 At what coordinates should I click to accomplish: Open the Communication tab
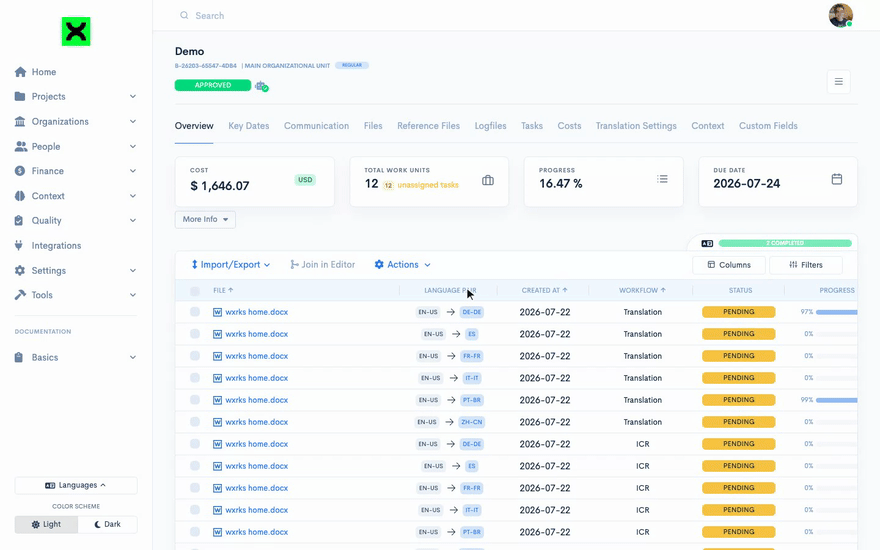pos(317,126)
